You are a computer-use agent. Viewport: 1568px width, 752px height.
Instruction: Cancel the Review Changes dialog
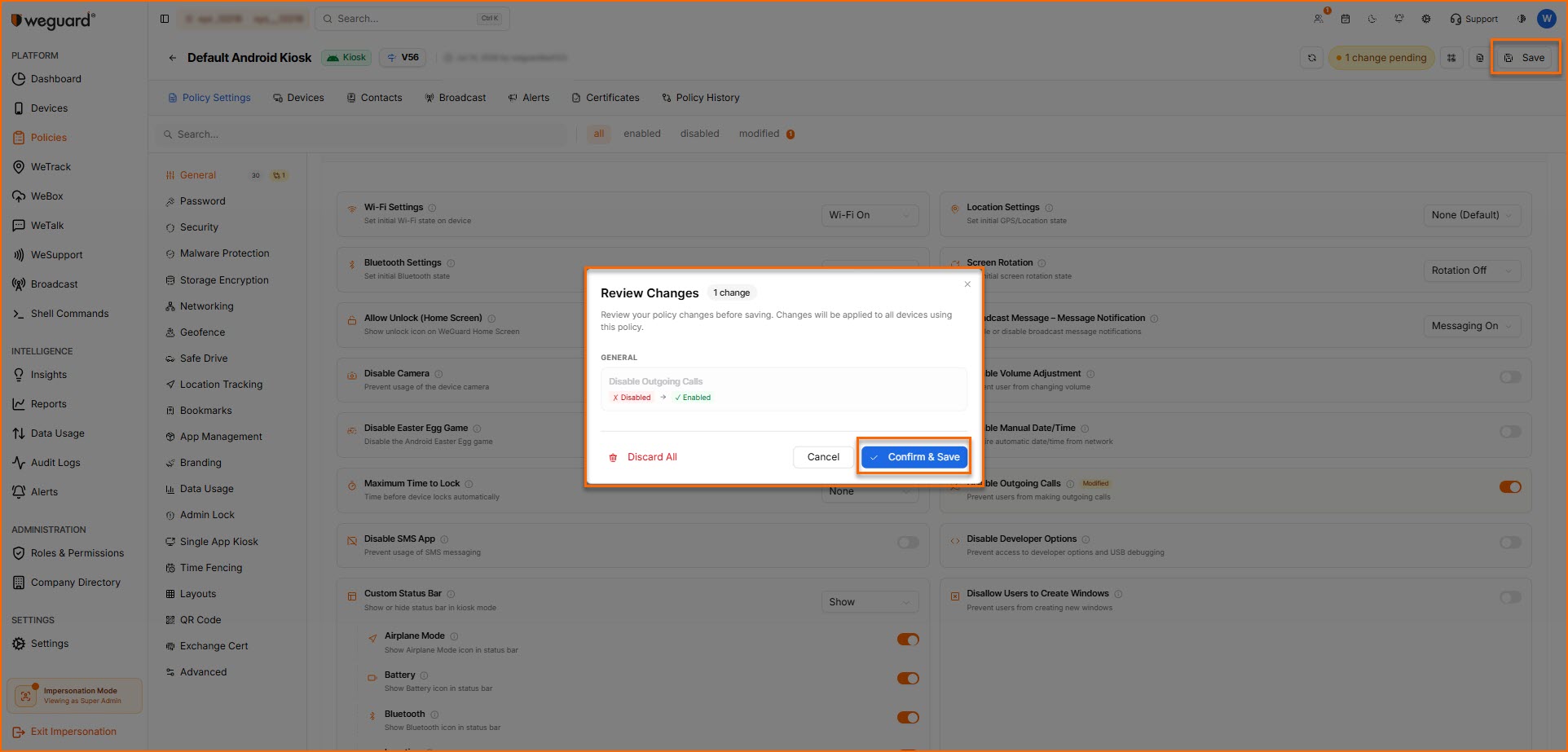pyautogui.click(x=823, y=457)
